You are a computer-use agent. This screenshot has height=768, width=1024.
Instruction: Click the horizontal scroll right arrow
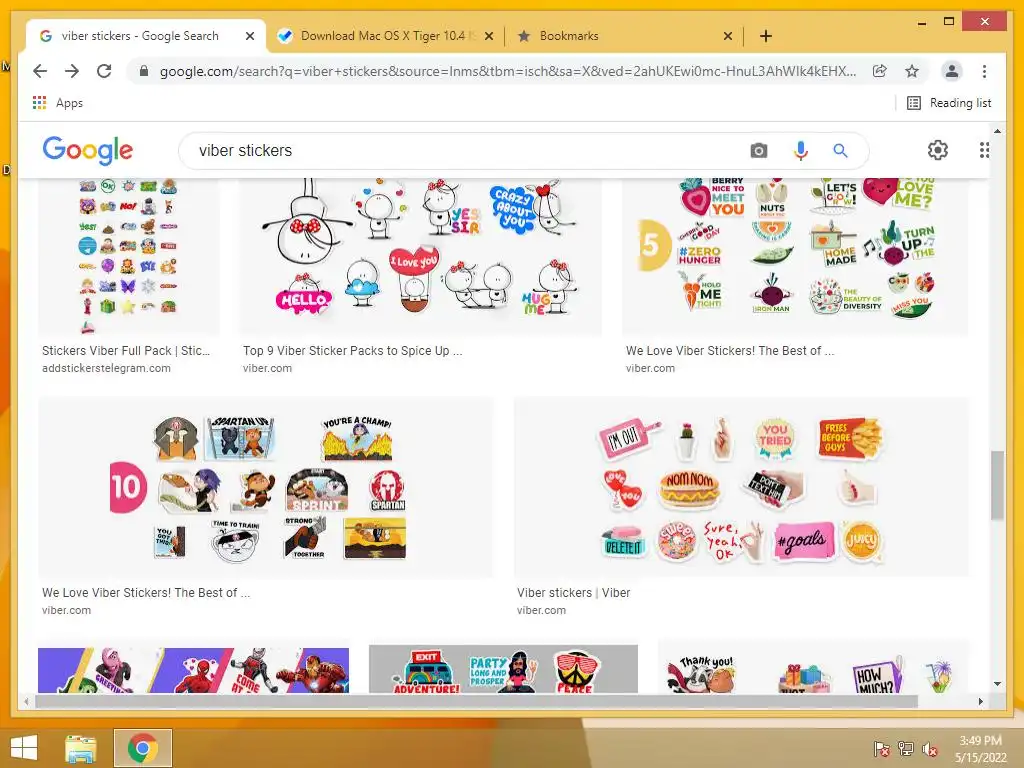(980, 701)
